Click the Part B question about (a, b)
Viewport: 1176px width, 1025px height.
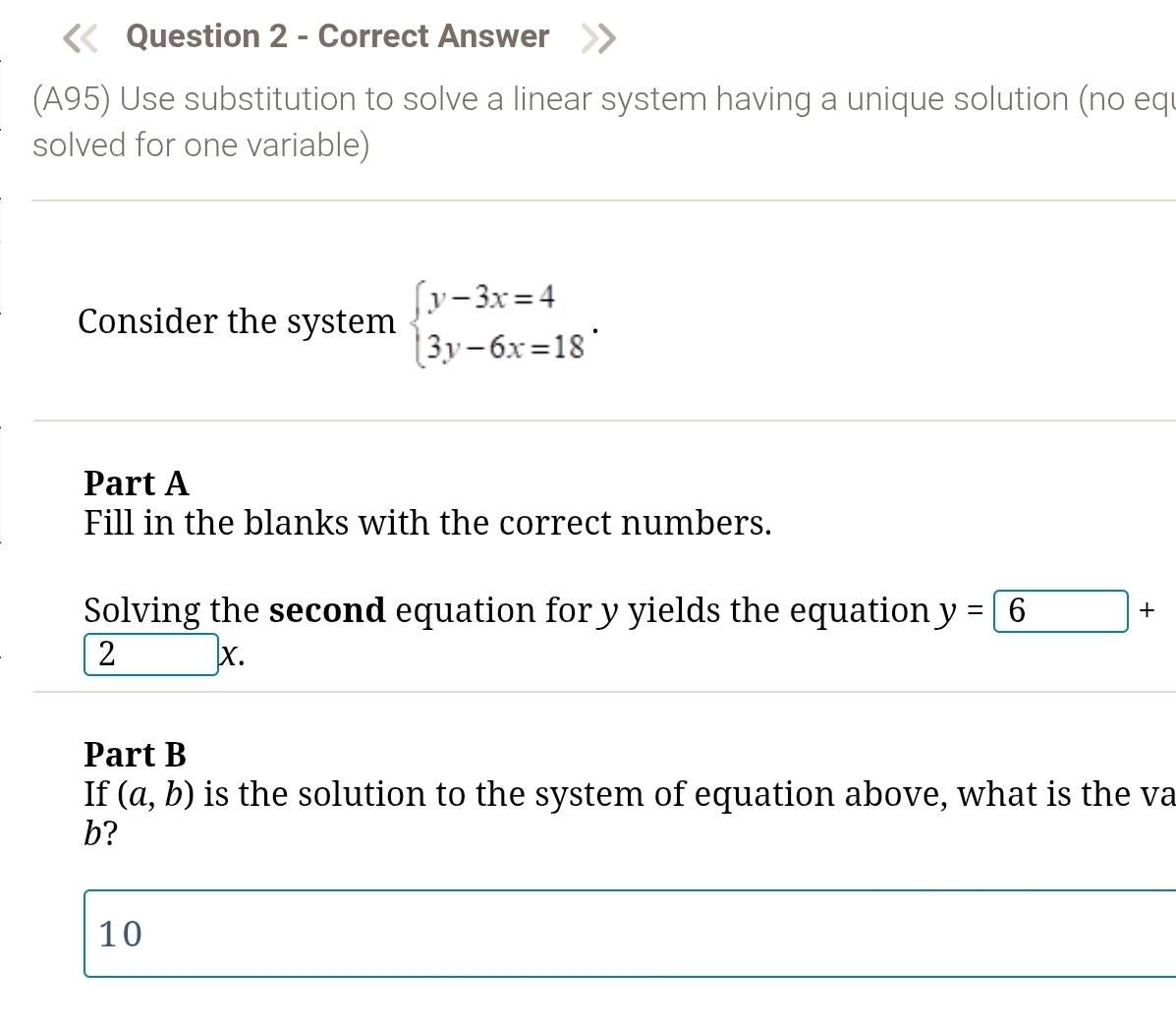click(x=629, y=794)
